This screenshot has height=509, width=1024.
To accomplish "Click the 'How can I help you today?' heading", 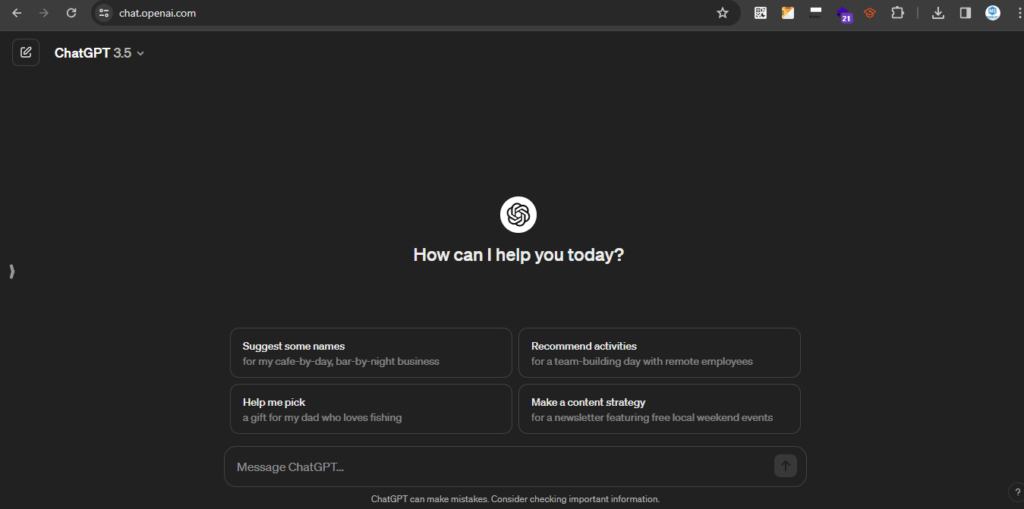I will point(519,255).
